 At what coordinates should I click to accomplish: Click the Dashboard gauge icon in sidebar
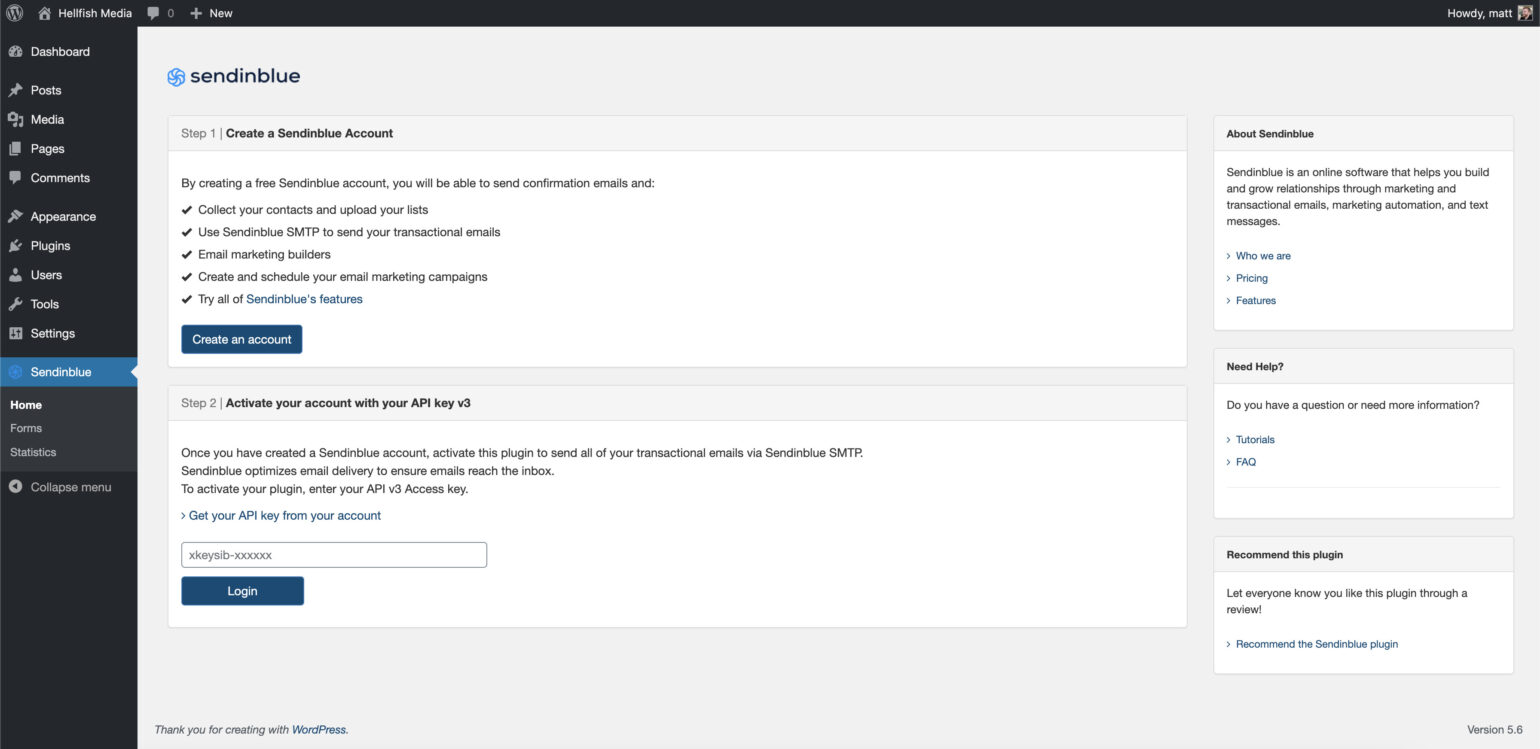[15, 52]
